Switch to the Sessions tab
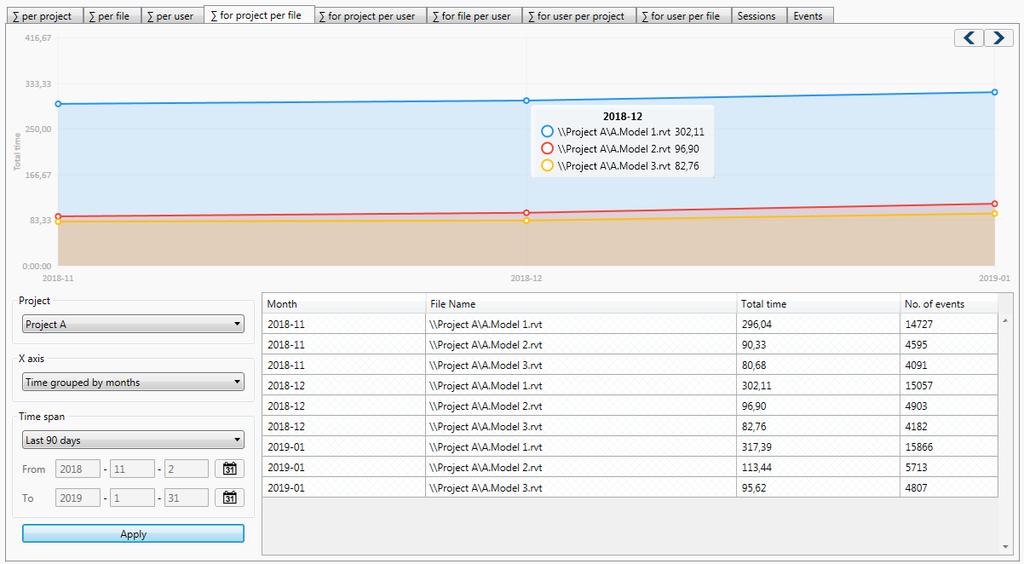This screenshot has width=1024, height=564. pyautogui.click(x=759, y=16)
